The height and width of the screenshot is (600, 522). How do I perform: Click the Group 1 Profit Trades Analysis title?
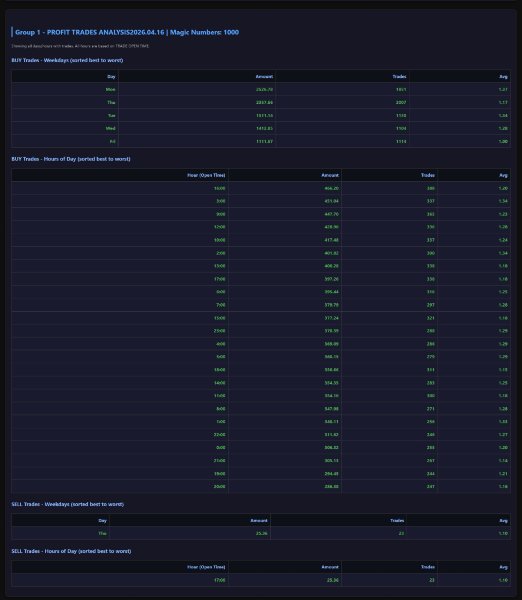pyautogui.click(x=127, y=32)
